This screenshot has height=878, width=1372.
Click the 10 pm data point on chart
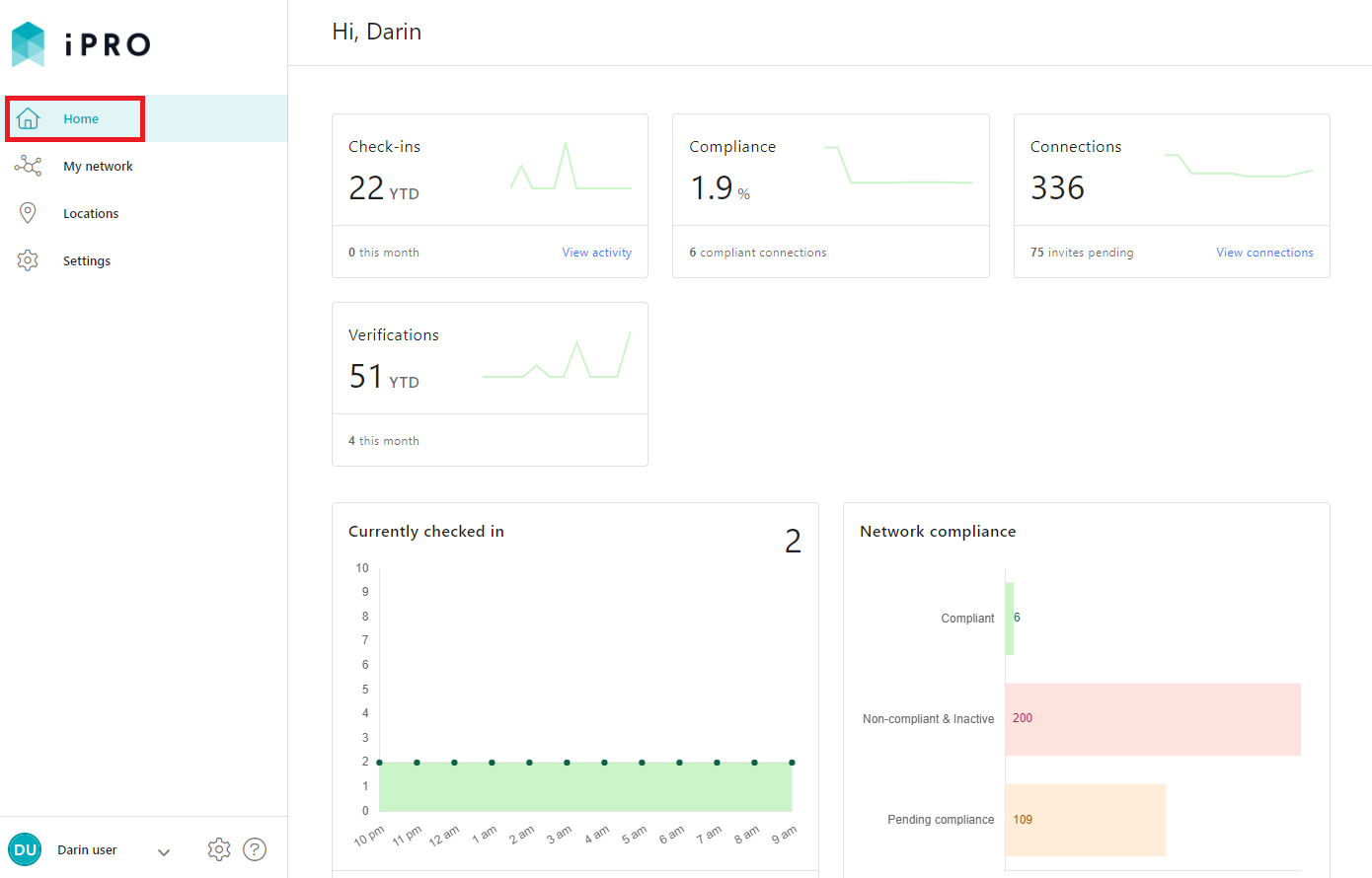[379, 763]
